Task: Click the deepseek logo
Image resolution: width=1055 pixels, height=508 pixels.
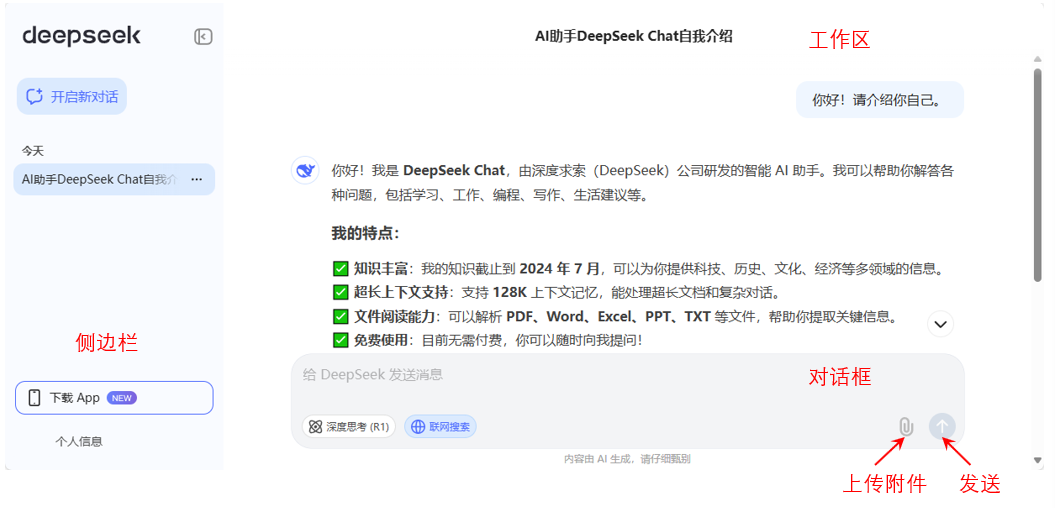Action: click(81, 36)
